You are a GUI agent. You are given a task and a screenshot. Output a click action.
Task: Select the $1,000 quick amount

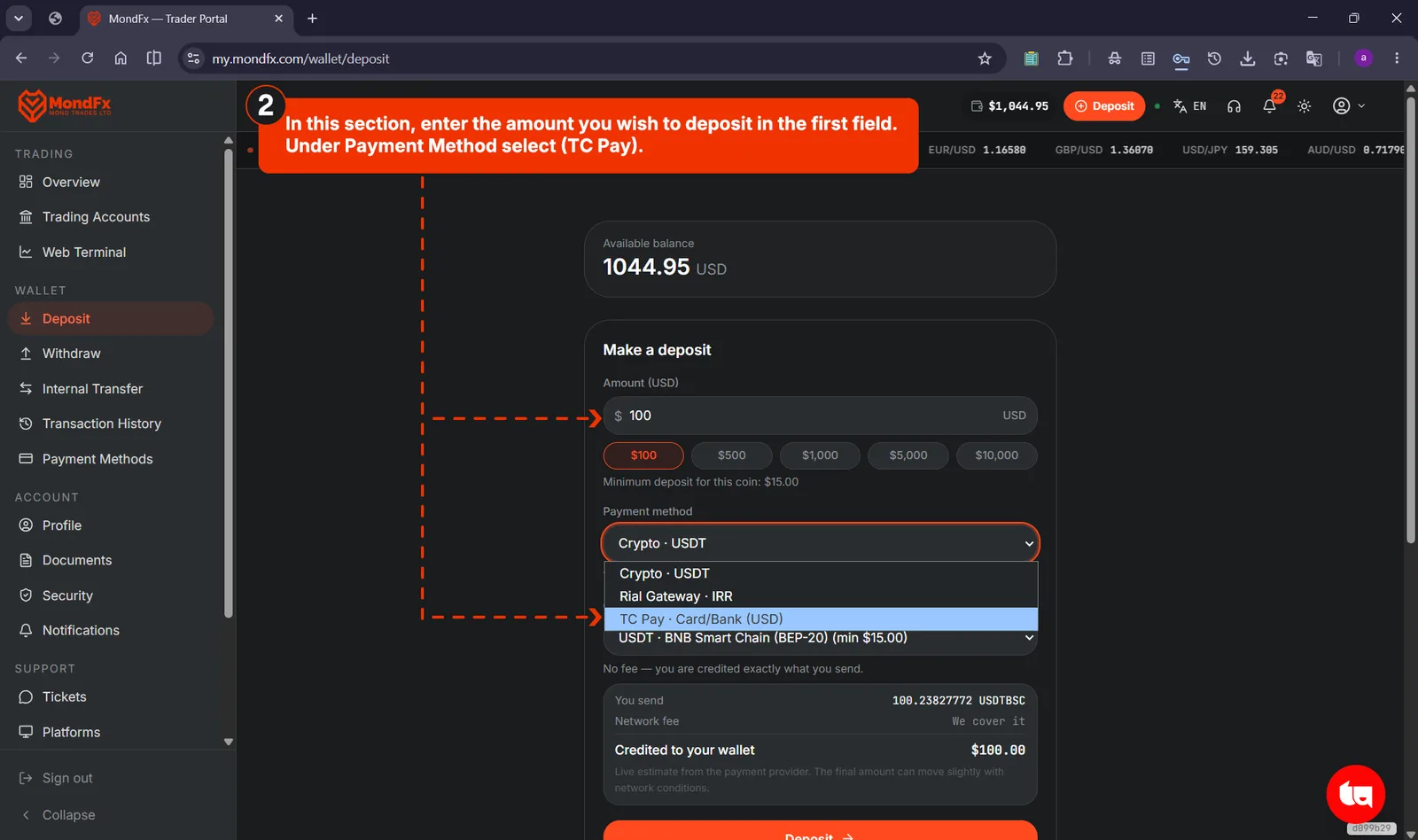[820, 455]
